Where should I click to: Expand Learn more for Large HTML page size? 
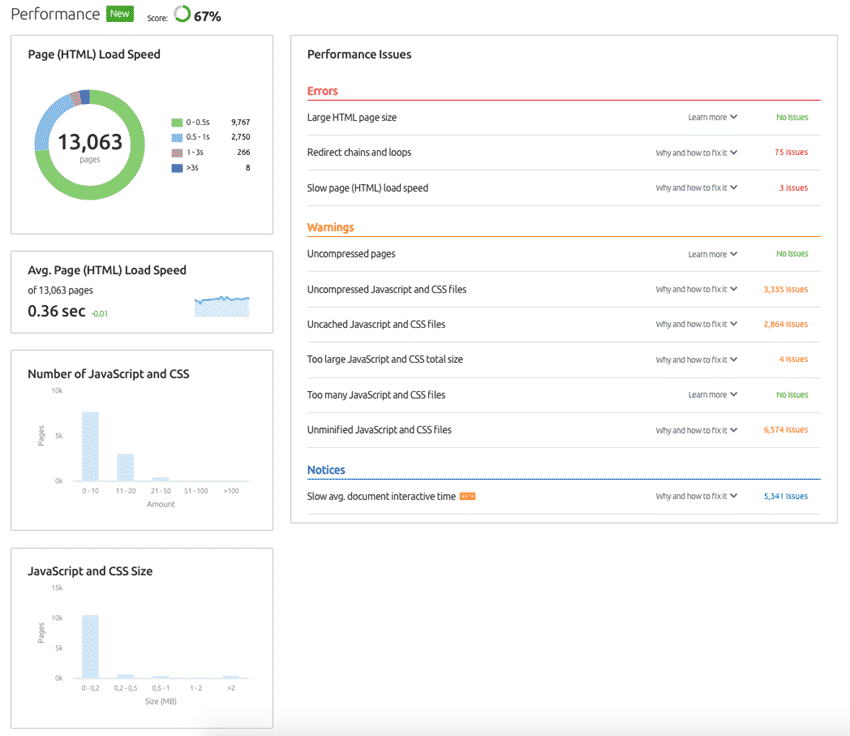click(x=712, y=117)
